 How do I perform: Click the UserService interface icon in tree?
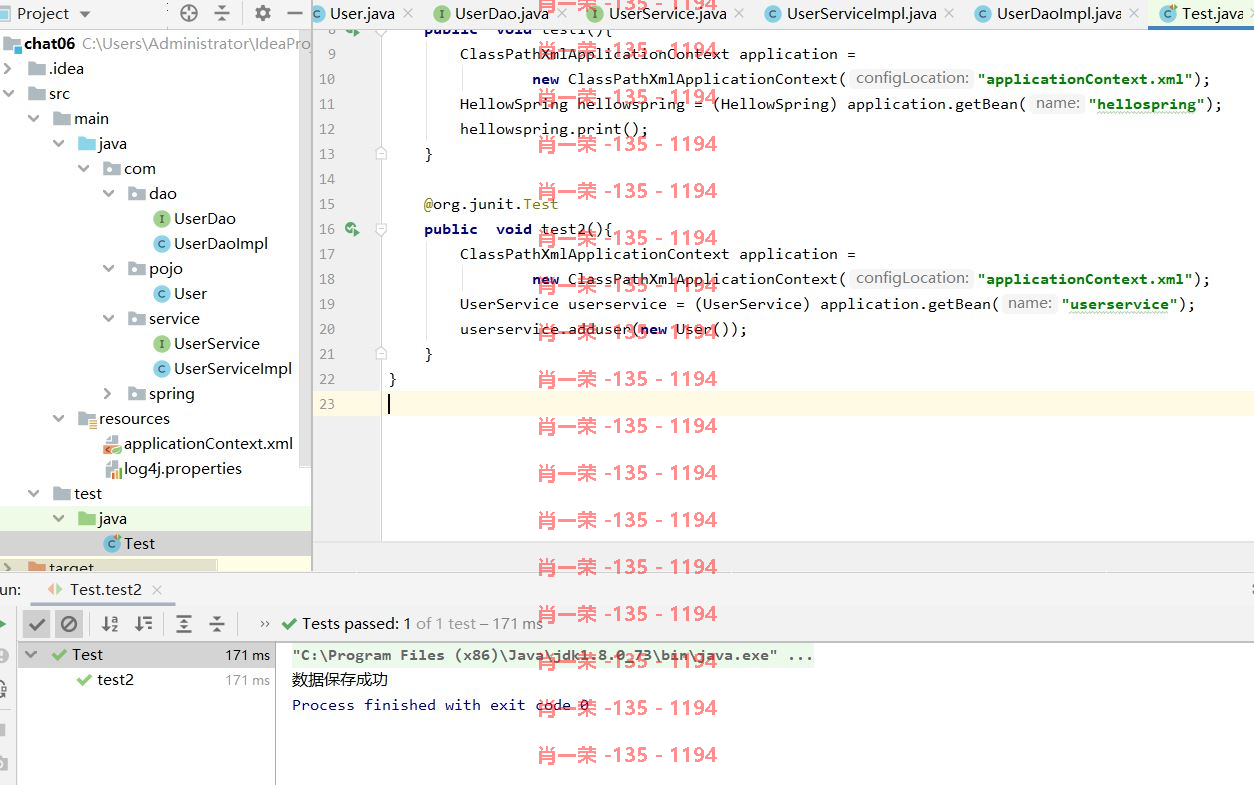pyautogui.click(x=161, y=344)
